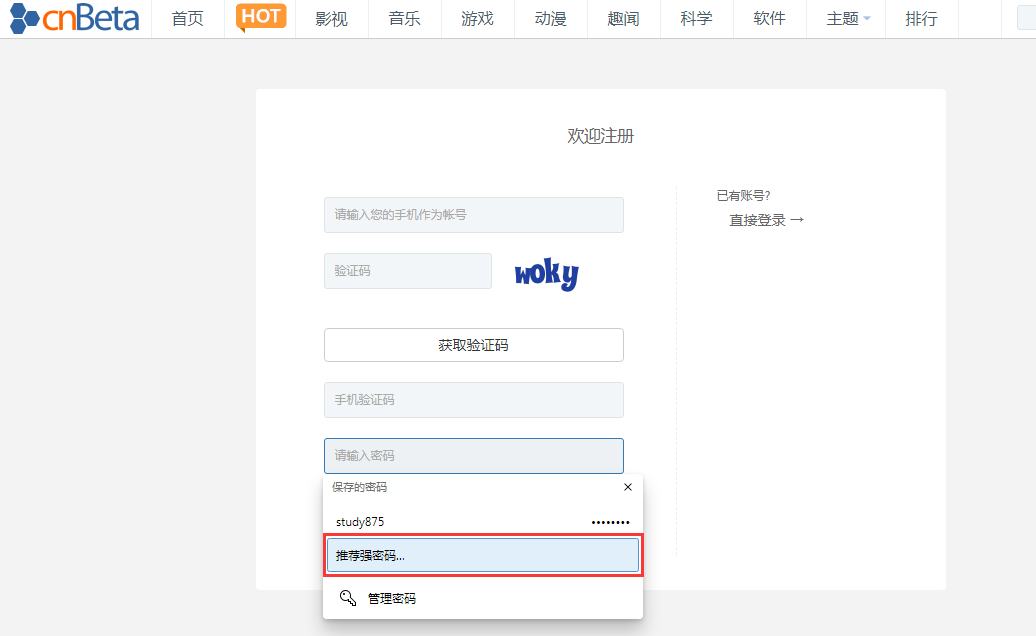1036x636 pixels.
Task: Open the 音乐 section
Action: (x=404, y=19)
